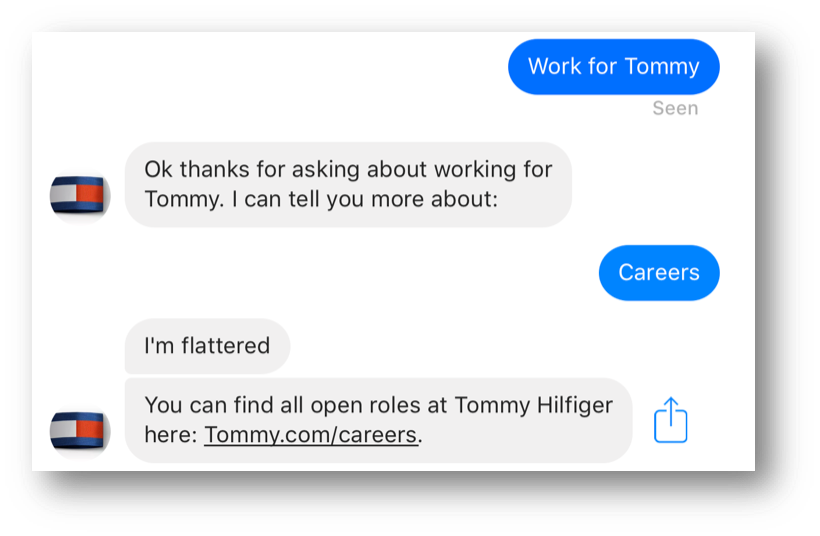Screen dimensions: 820x536
Task: Select the 'Work for Tommy' sent bubble
Action: pos(613,67)
